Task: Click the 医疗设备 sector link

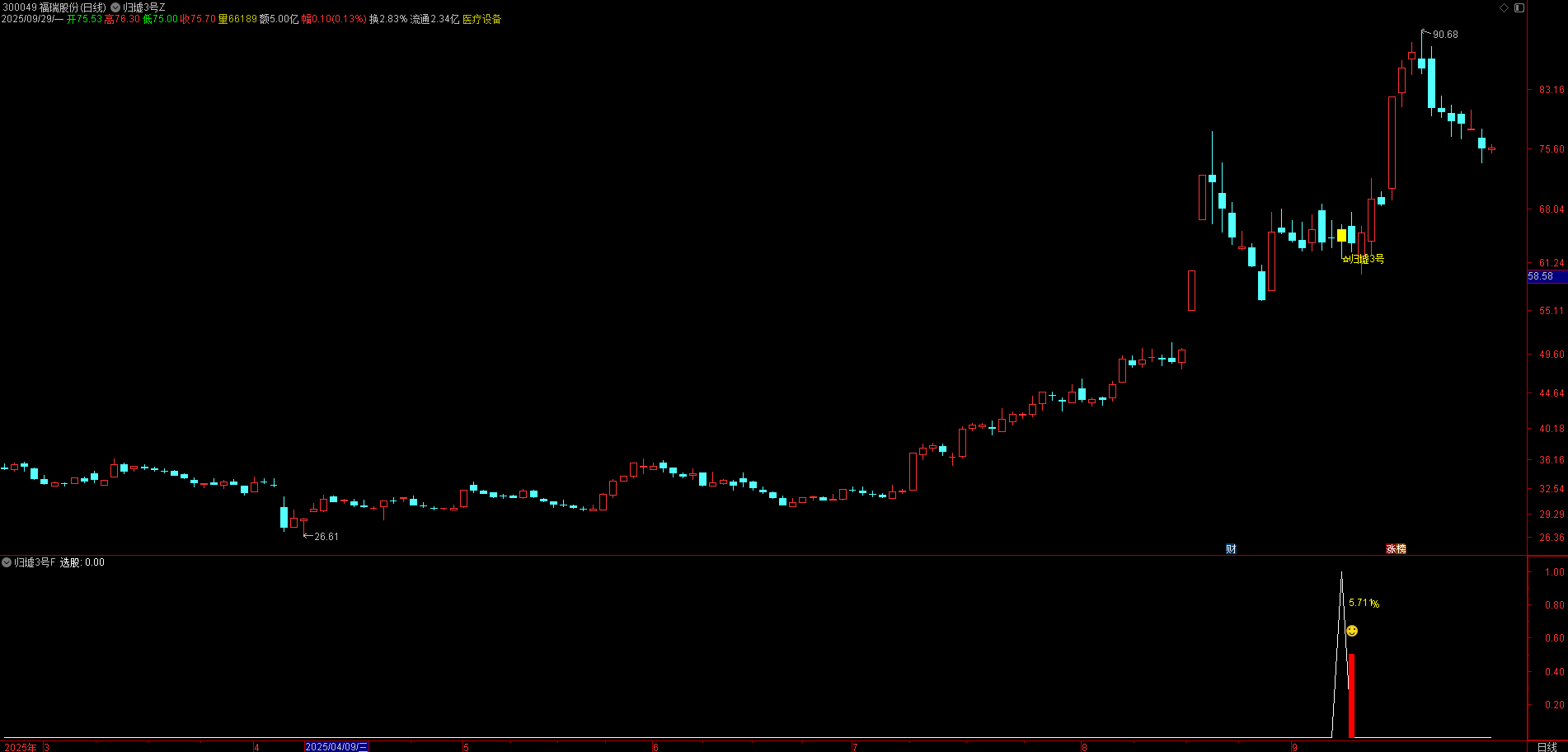Action: pyautogui.click(x=481, y=19)
